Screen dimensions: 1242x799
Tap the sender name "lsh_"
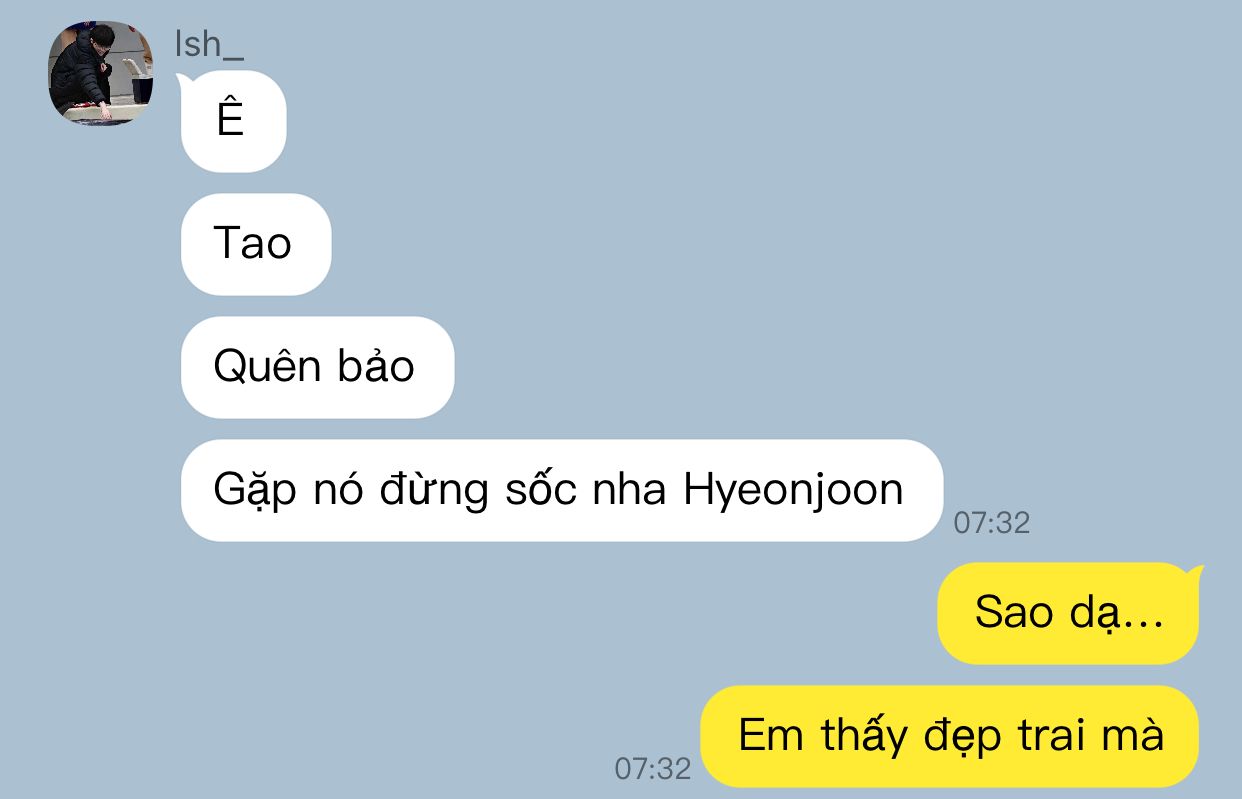pyautogui.click(x=209, y=43)
